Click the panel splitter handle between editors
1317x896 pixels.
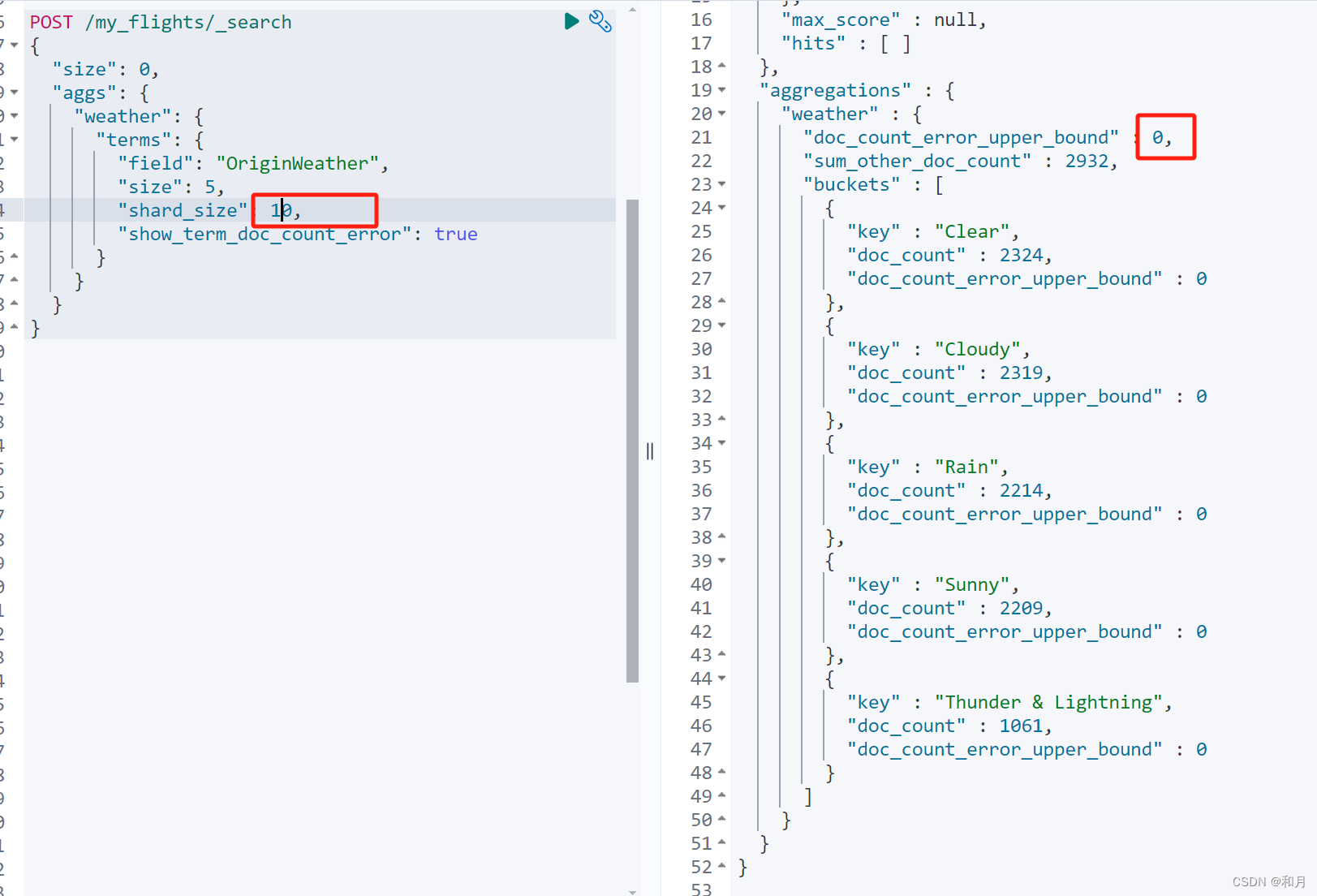pos(650,451)
